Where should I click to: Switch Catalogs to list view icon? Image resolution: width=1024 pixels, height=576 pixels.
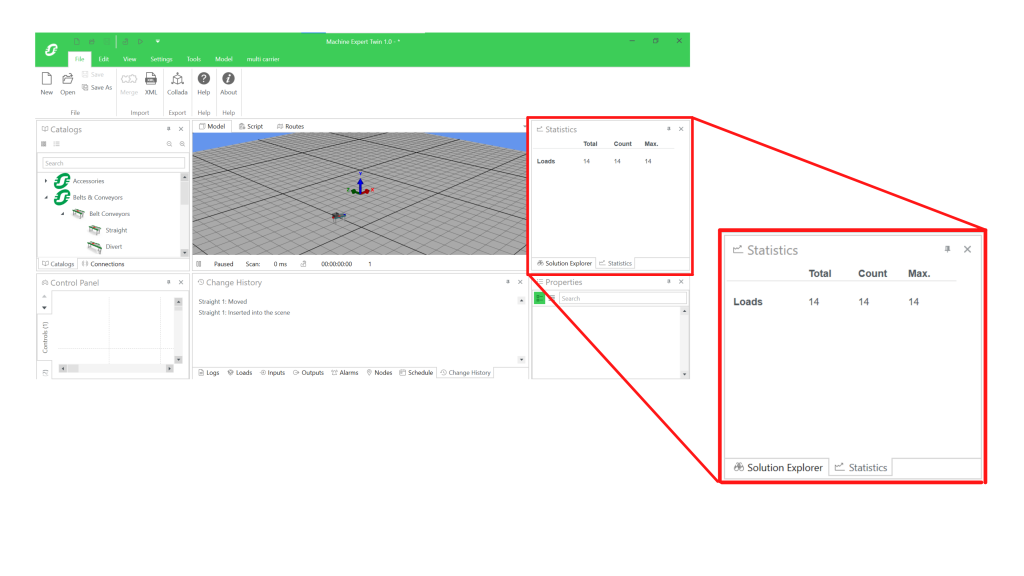tap(57, 144)
